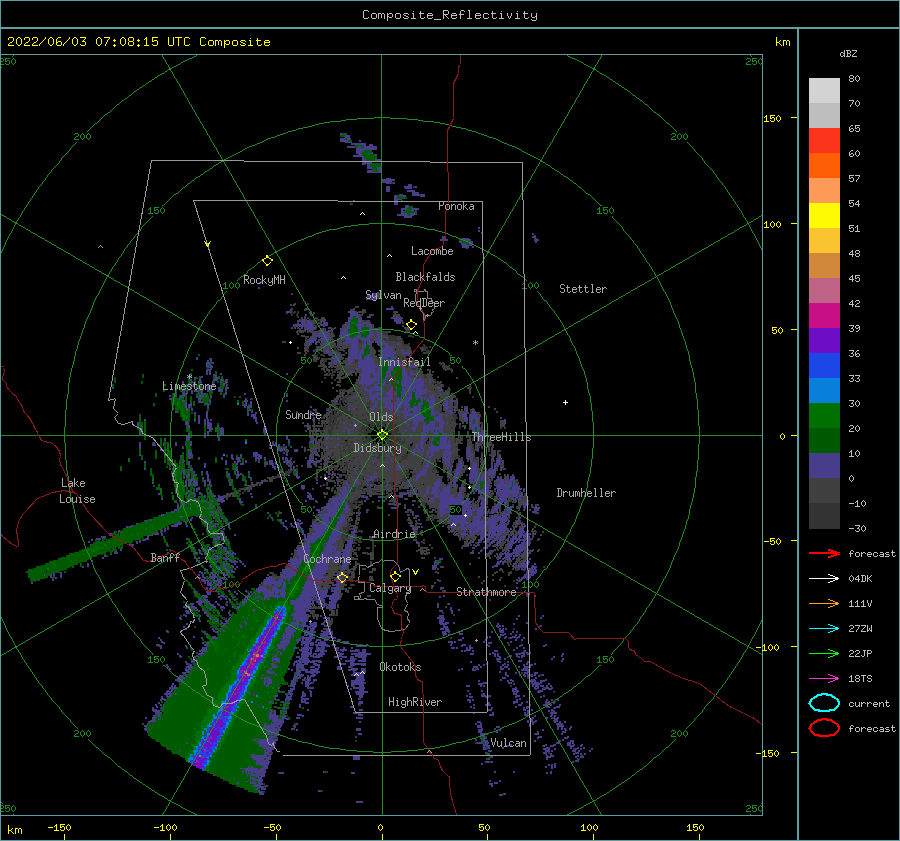Click the Okotoks label
The width and height of the screenshot is (900, 841).
tap(400, 667)
